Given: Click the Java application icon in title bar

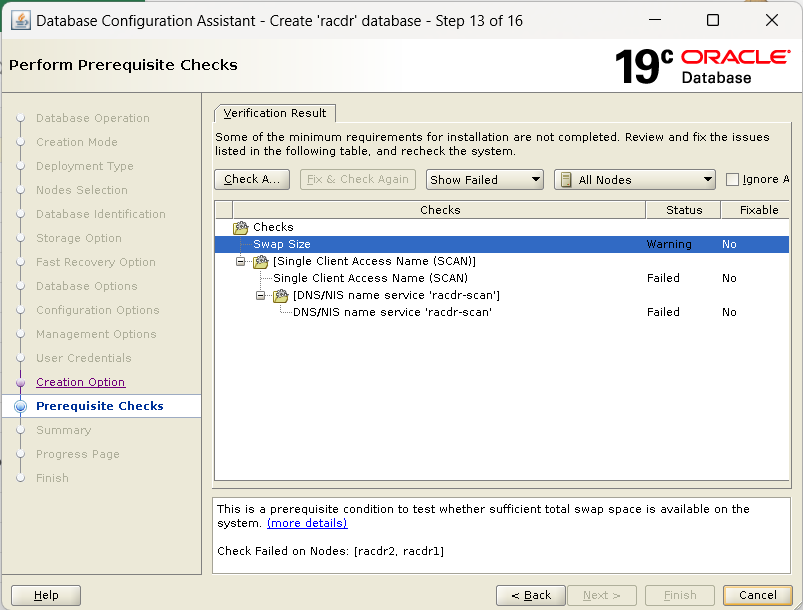Looking at the screenshot, I should [x=20, y=20].
